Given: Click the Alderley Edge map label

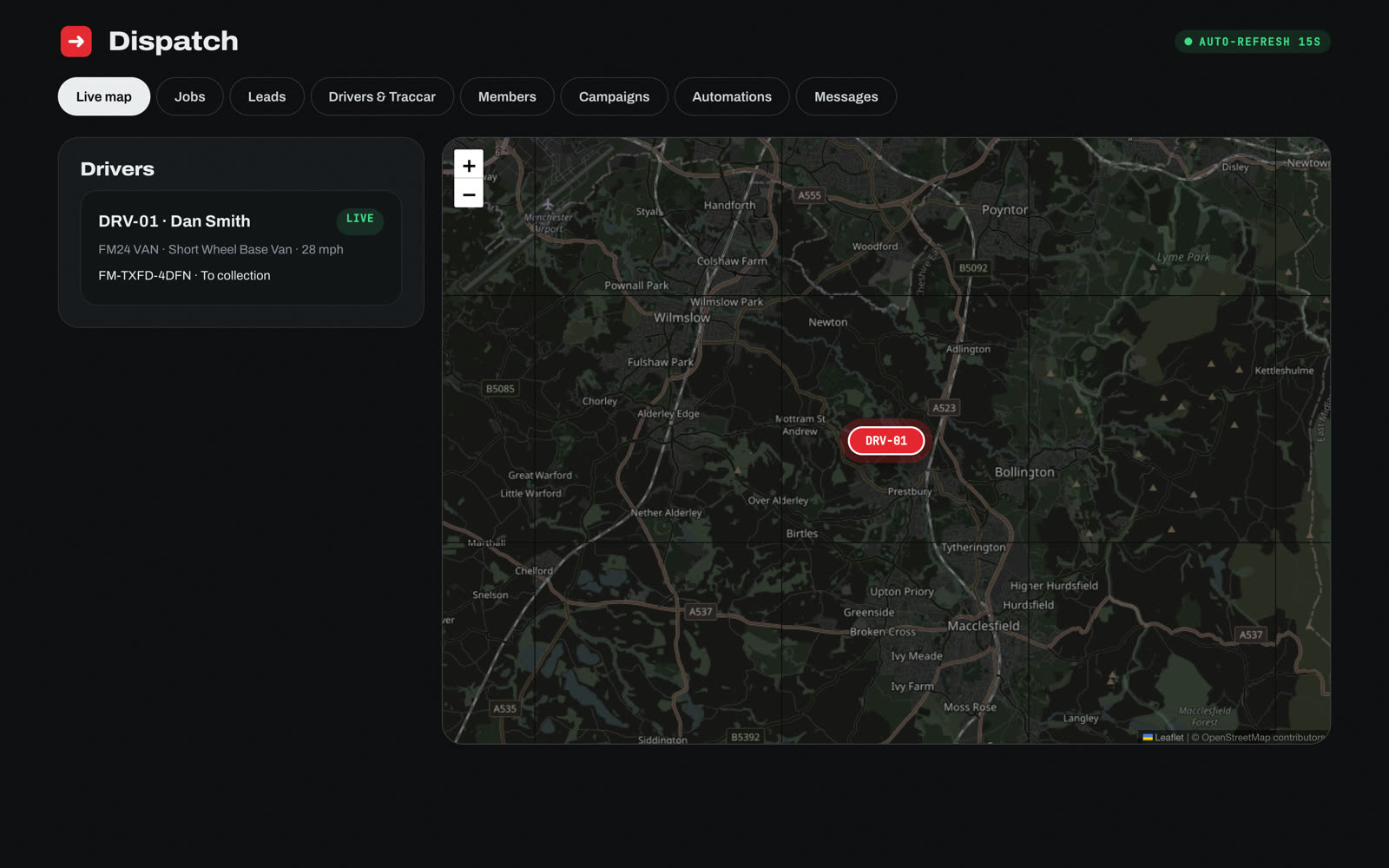Looking at the screenshot, I should click(x=668, y=414).
